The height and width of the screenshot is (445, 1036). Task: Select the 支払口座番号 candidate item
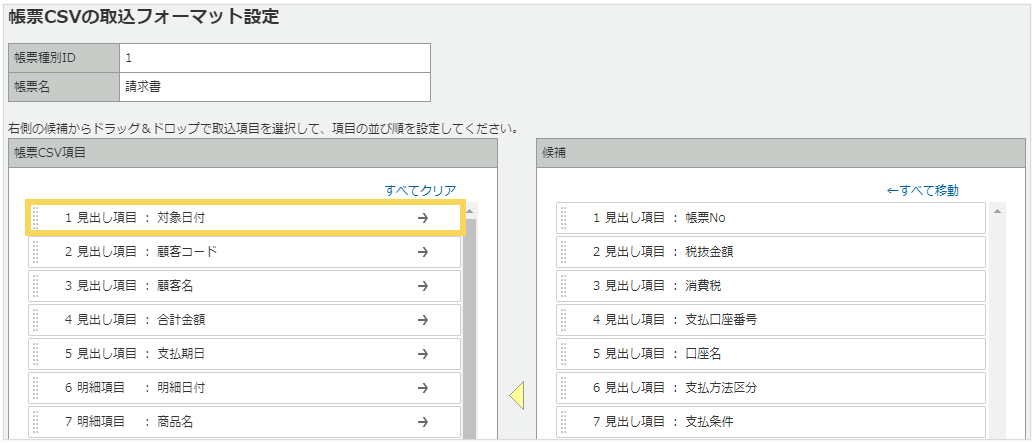[x=770, y=320]
